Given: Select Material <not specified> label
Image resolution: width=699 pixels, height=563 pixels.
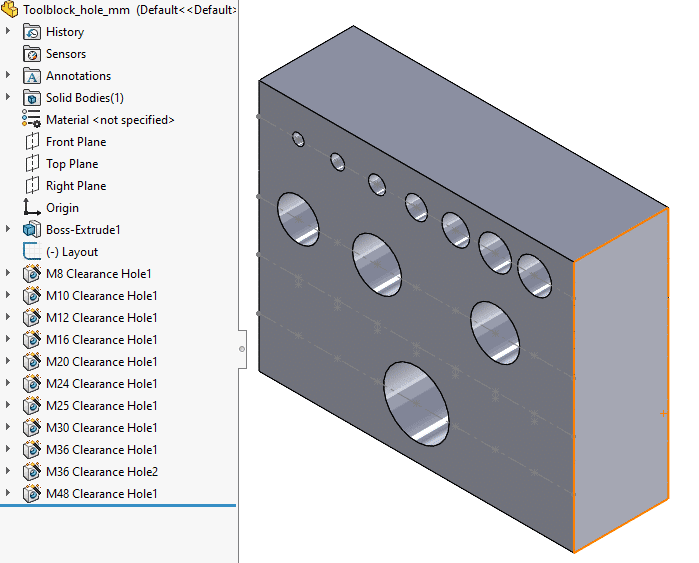Looking at the screenshot, I should [x=110, y=120].
